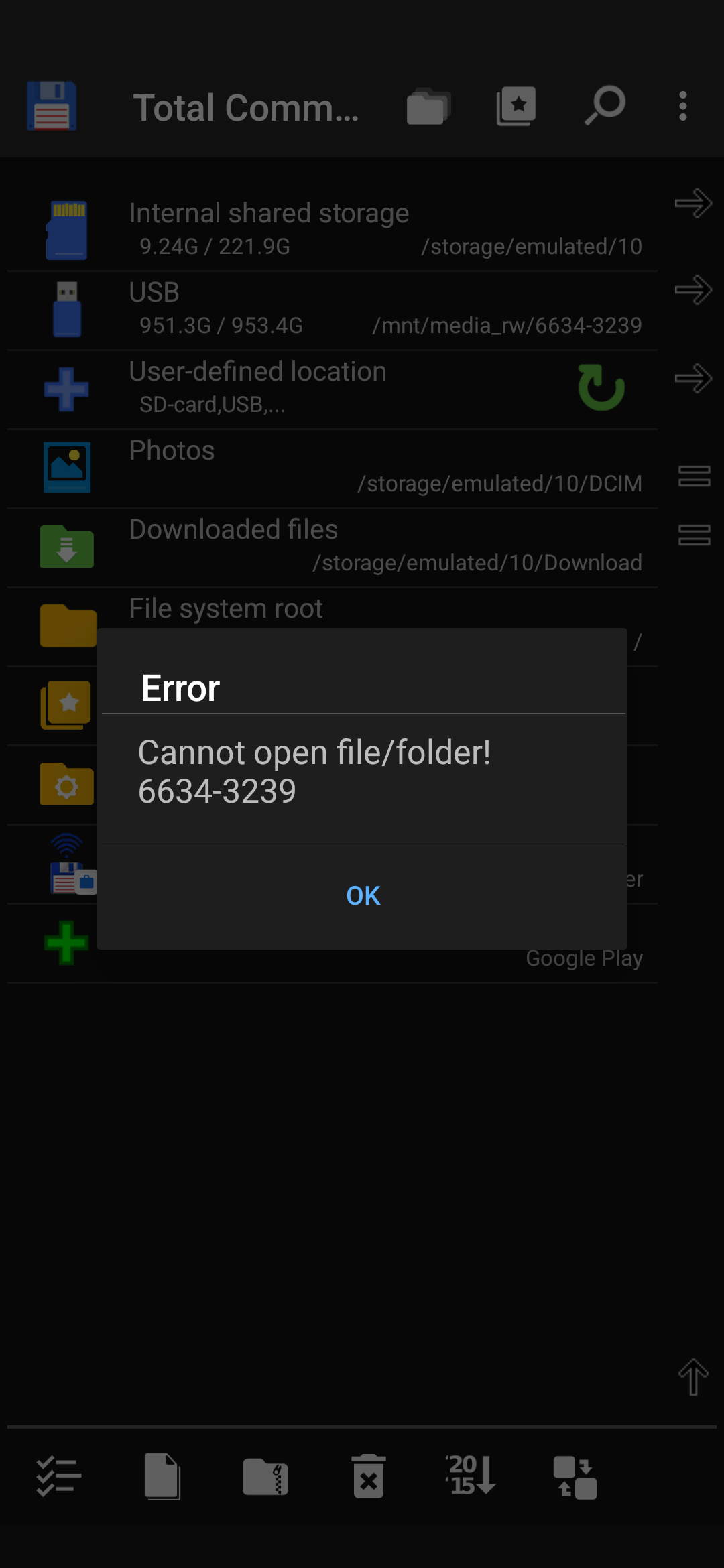Send Internal storage to other panel arrow
The height and width of the screenshot is (1568, 724).
click(x=693, y=203)
